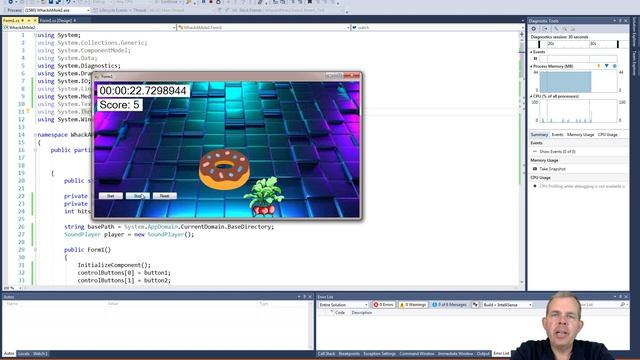640x360 pixels.
Task: Toggle the 0 of 0 Messages filter
Action: point(449,304)
